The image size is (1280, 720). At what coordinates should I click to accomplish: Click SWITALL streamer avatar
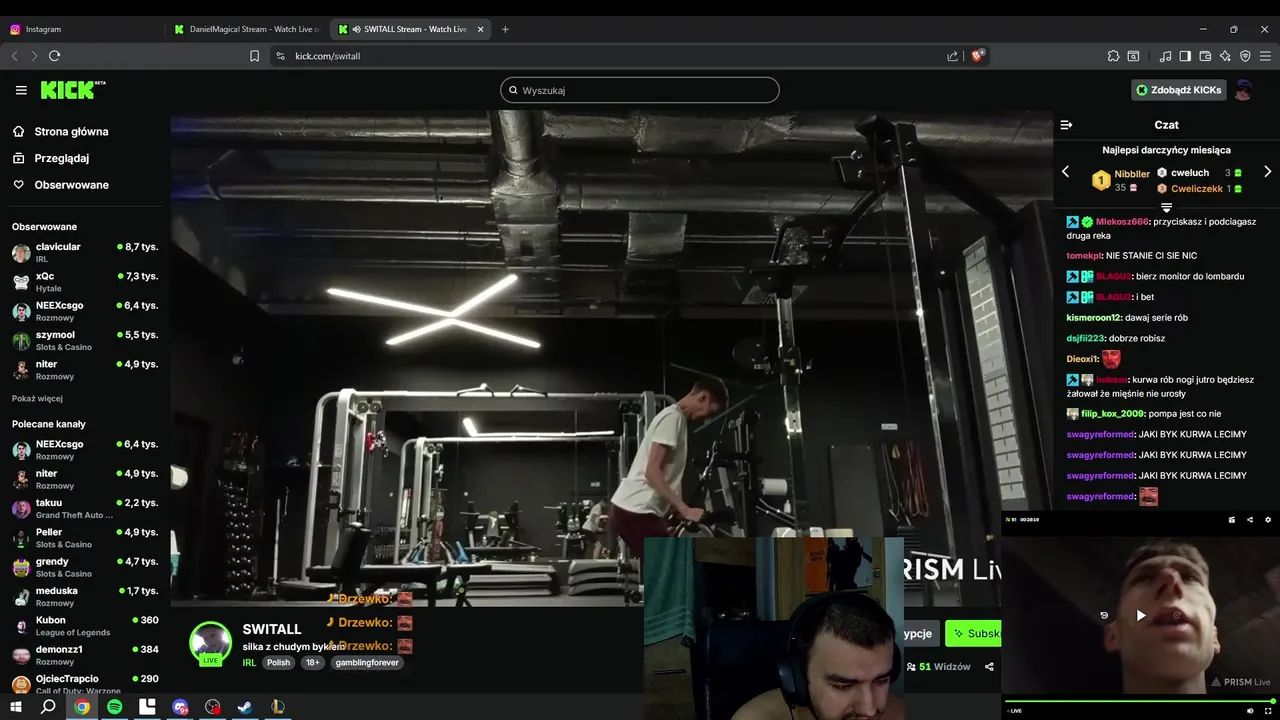point(210,643)
